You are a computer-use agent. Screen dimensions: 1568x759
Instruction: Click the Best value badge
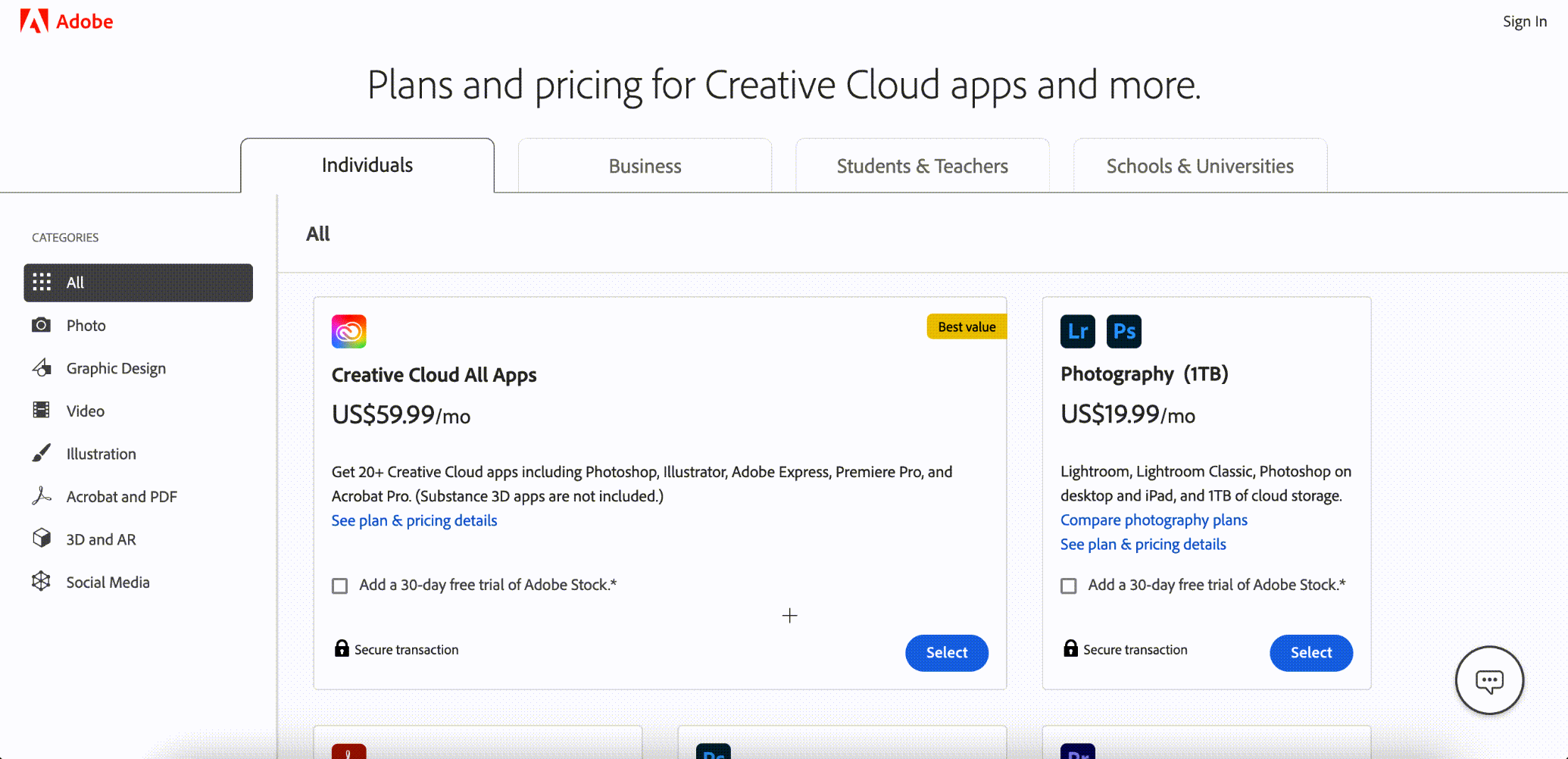(x=967, y=326)
